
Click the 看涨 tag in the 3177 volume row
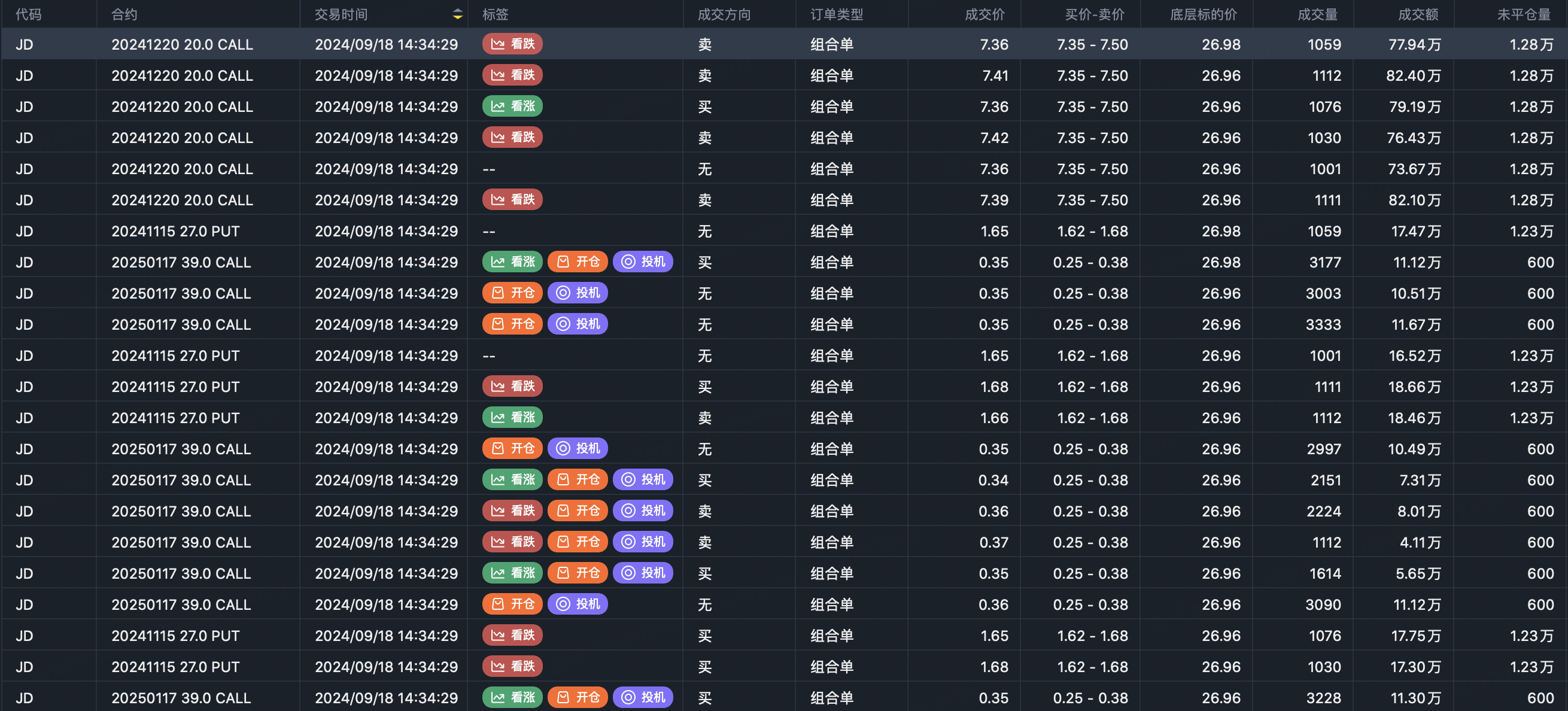[512, 262]
